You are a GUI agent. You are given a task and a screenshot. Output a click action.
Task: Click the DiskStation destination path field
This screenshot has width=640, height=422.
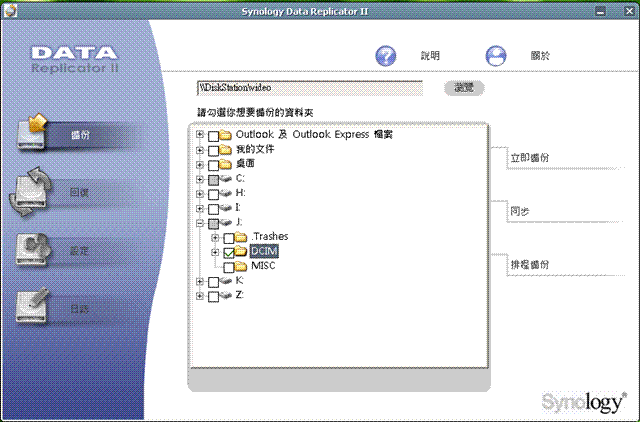click(310, 88)
